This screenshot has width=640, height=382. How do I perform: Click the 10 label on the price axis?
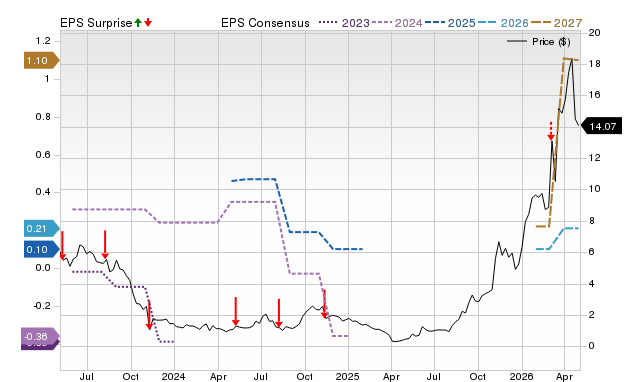coord(594,189)
